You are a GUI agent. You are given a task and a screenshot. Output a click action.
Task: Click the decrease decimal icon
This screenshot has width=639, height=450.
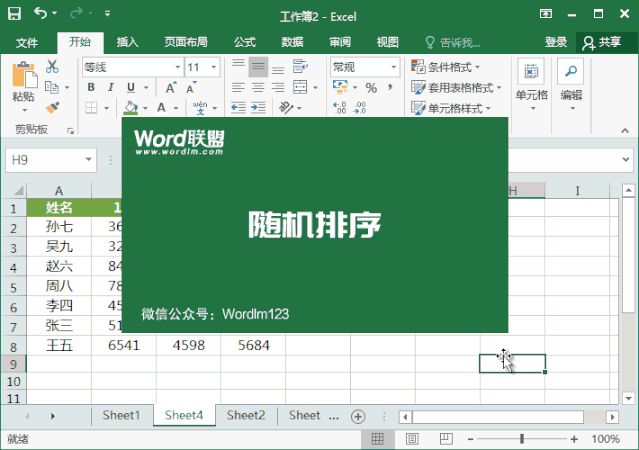pos(360,108)
